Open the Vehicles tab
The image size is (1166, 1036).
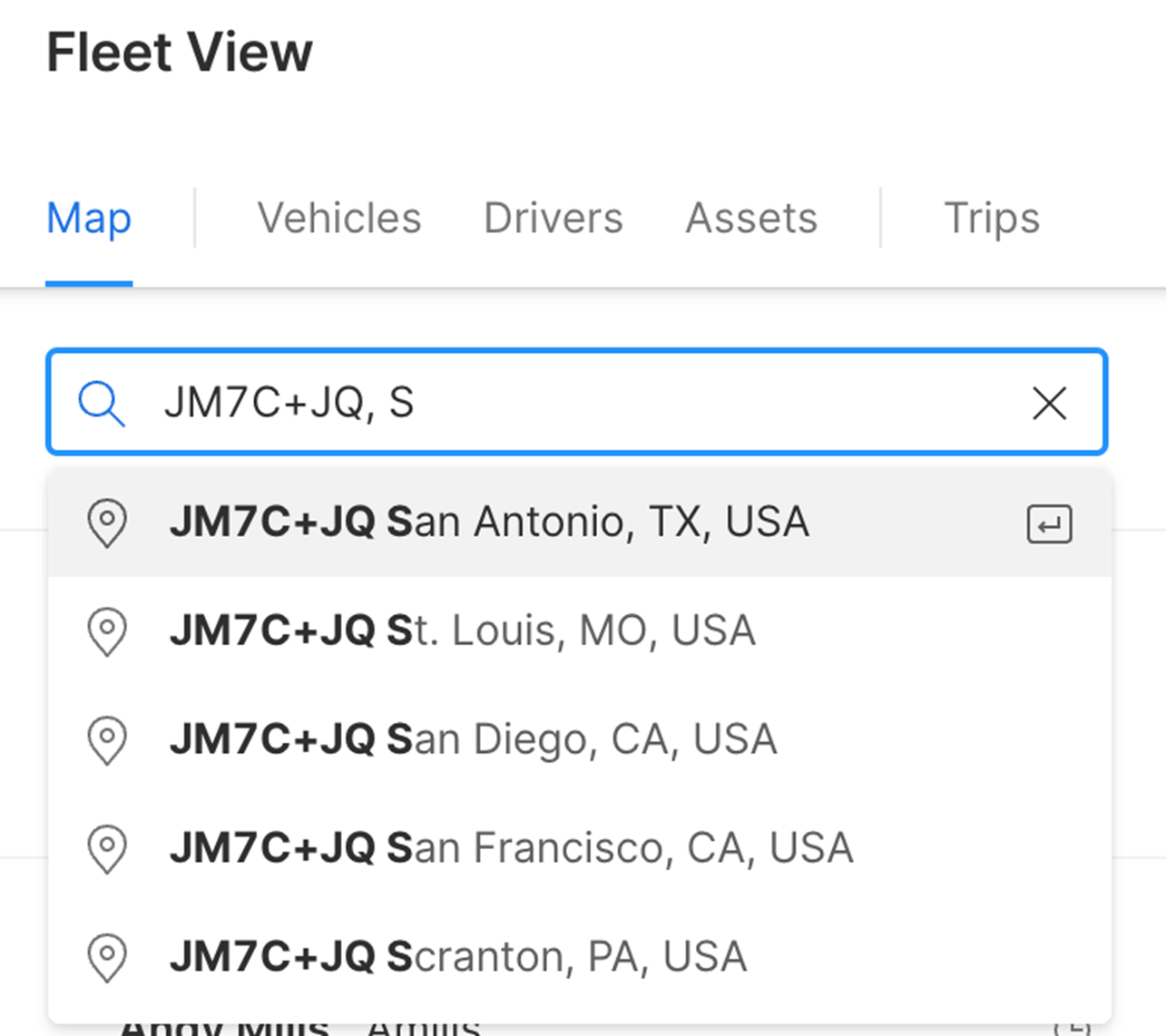coord(339,219)
